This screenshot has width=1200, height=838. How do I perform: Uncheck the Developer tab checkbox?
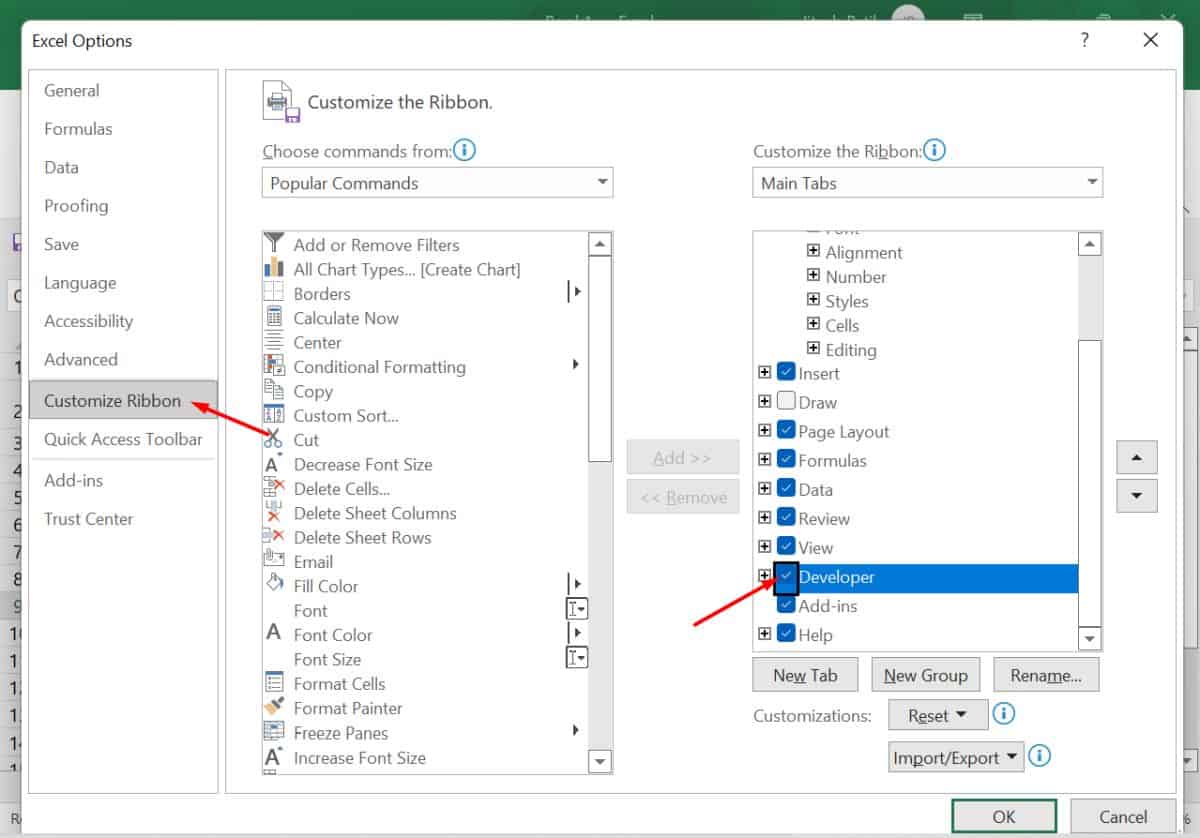(785, 577)
